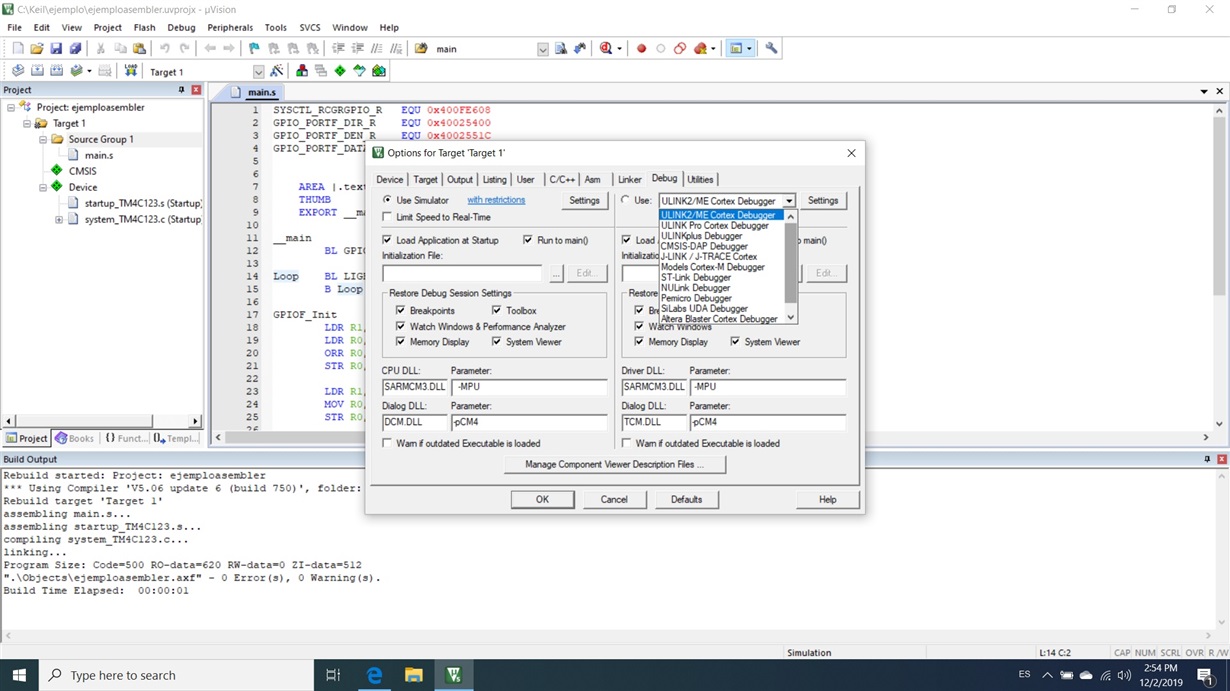
Task: Open Configuration via wrench icon
Action: click(771, 48)
